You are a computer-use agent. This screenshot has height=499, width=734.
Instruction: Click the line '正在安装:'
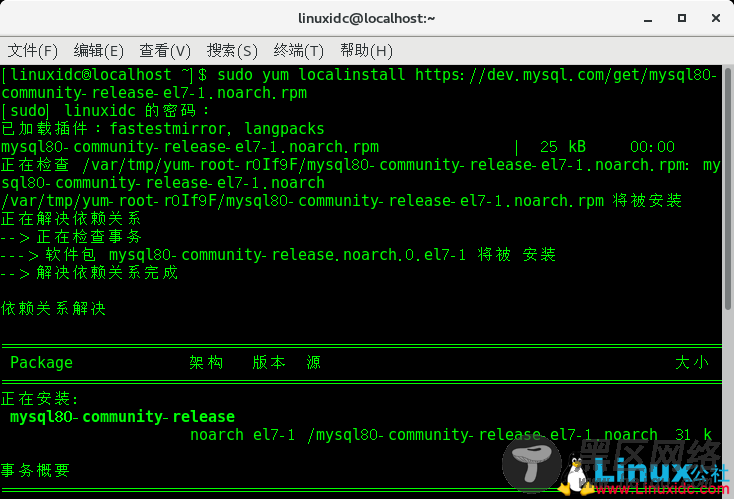point(40,399)
